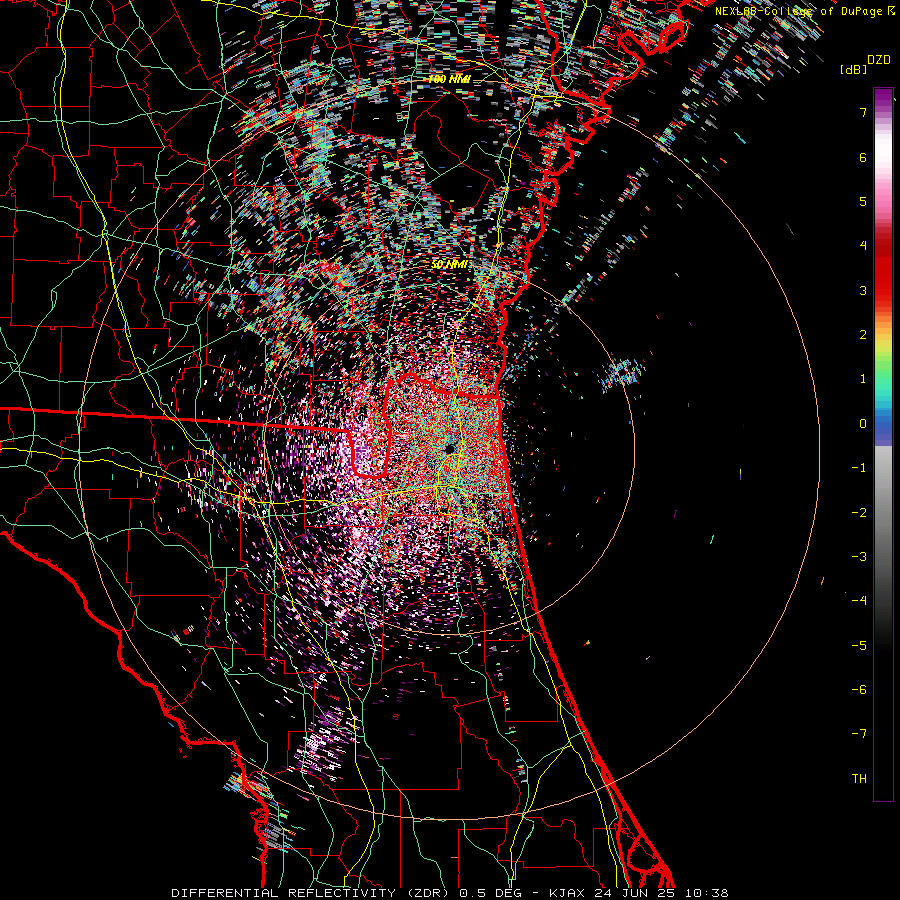The width and height of the screenshot is (900, 900).
Task: Select the -3 dB scale label
Action: click(859, 557)
